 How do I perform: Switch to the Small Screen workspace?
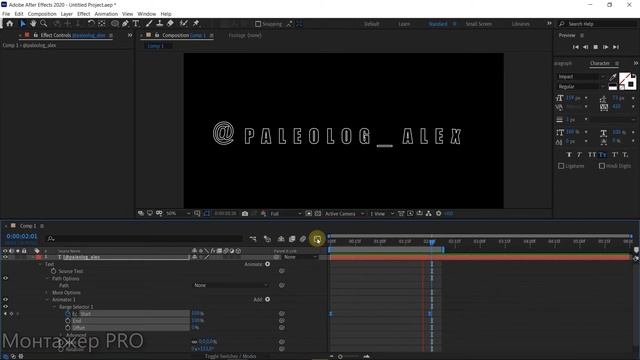click(479, 24)
